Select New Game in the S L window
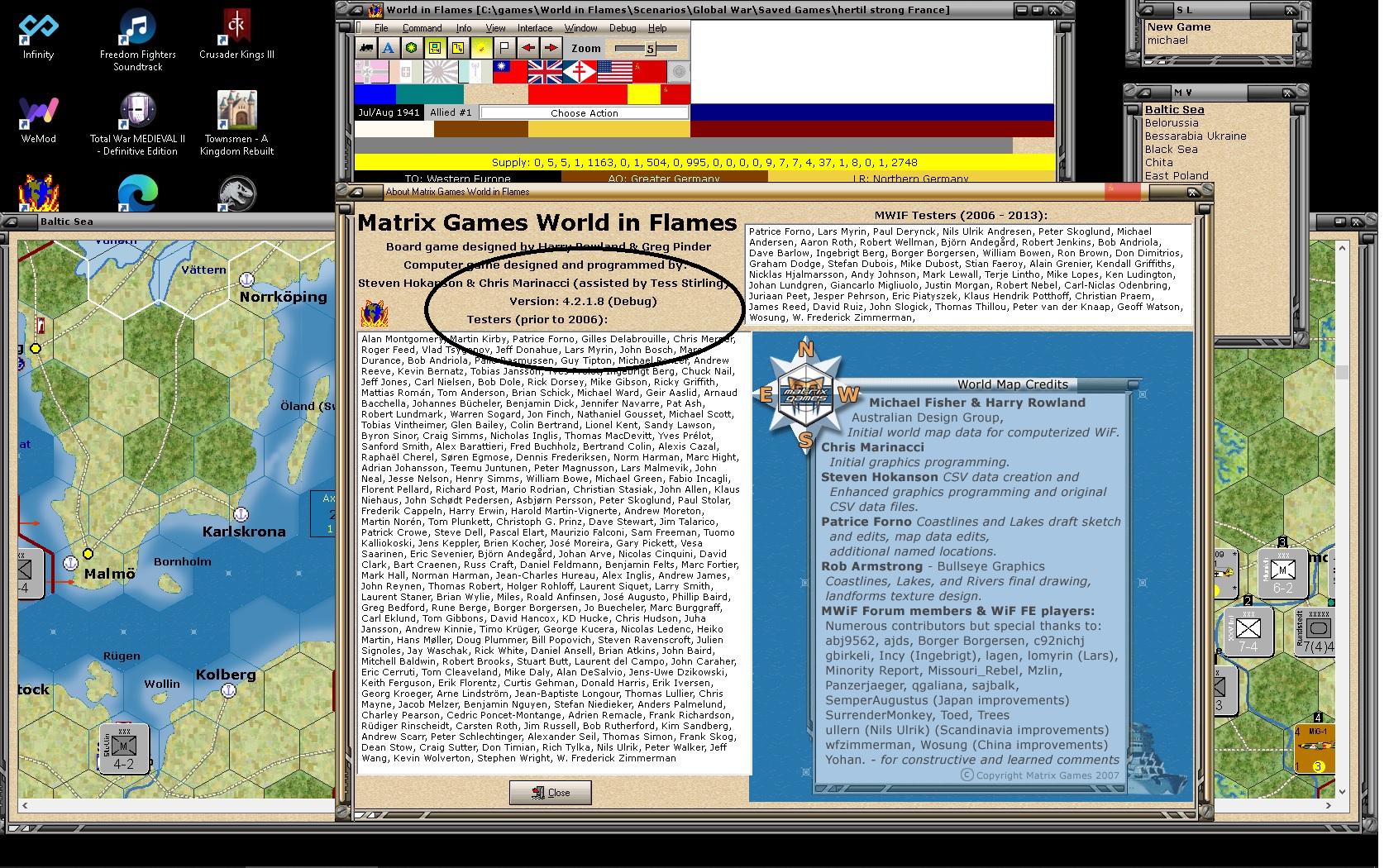The height and width of the screenshot is (868, 1389). tap(1179, 27)
